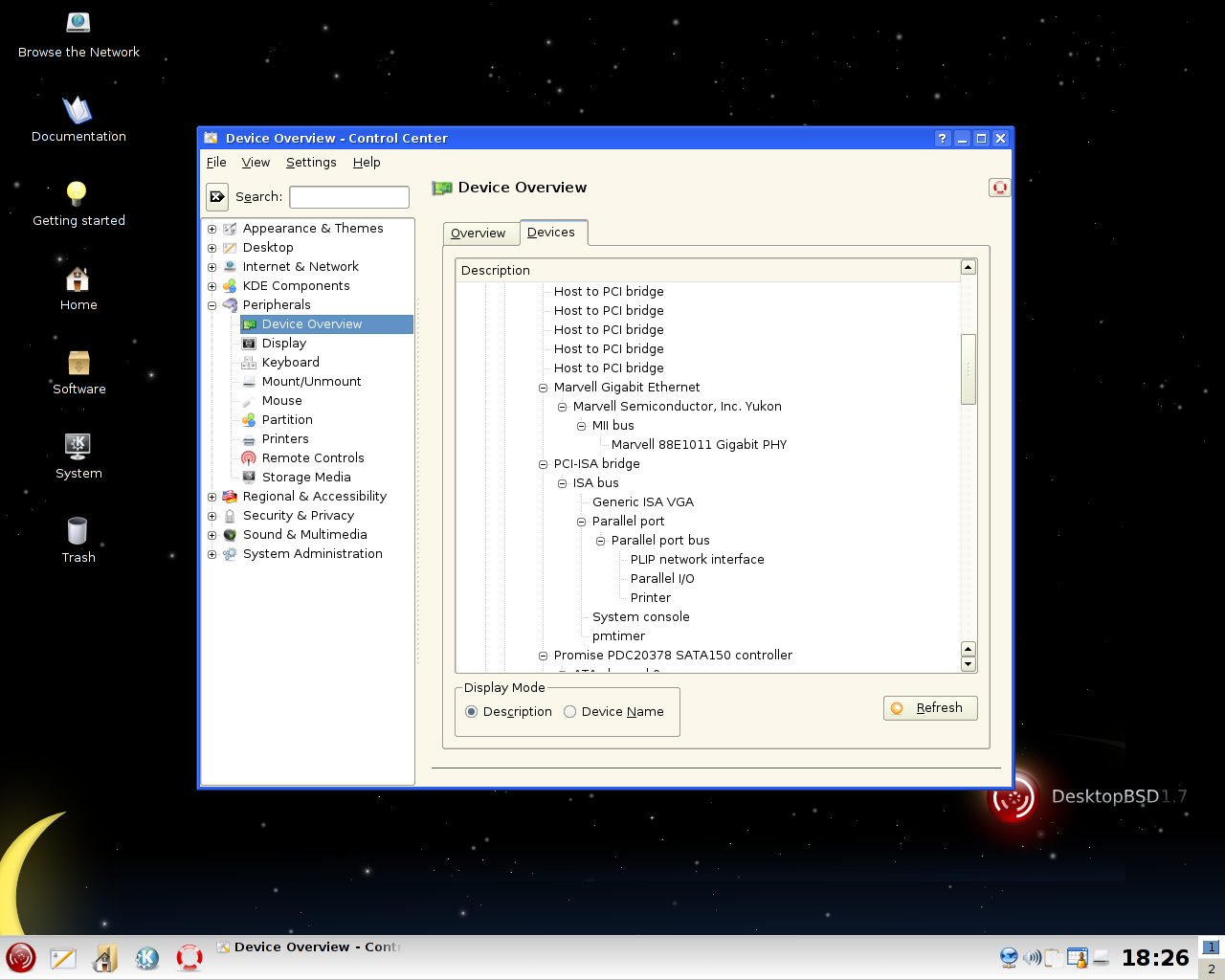Click the home folder icon in taskbar
Image resolution: width=1225 pixels, height=980 pixels.
click(105, 958)
